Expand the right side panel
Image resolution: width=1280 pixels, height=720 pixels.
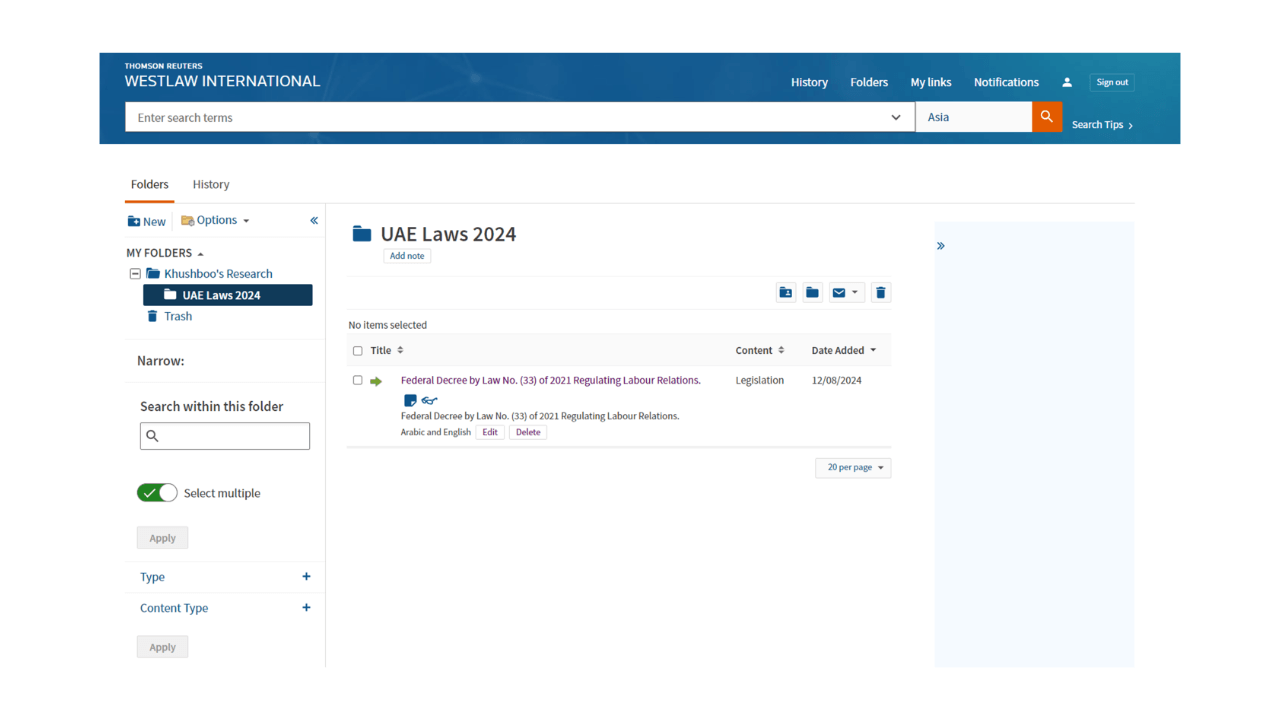click(941, 246)
